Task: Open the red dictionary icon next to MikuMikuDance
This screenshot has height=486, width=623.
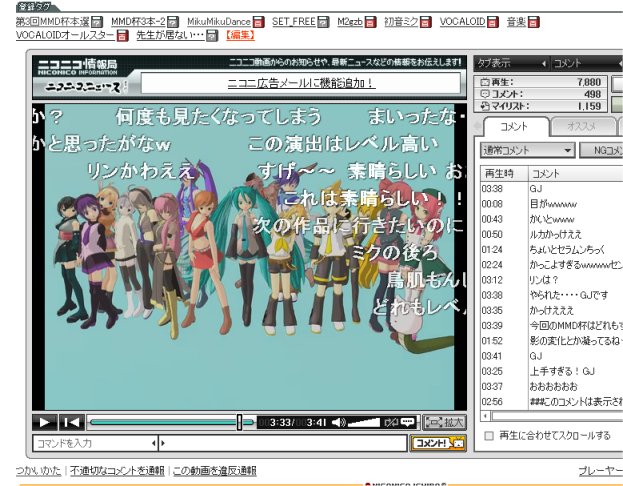Action: [x=259, y=22]
